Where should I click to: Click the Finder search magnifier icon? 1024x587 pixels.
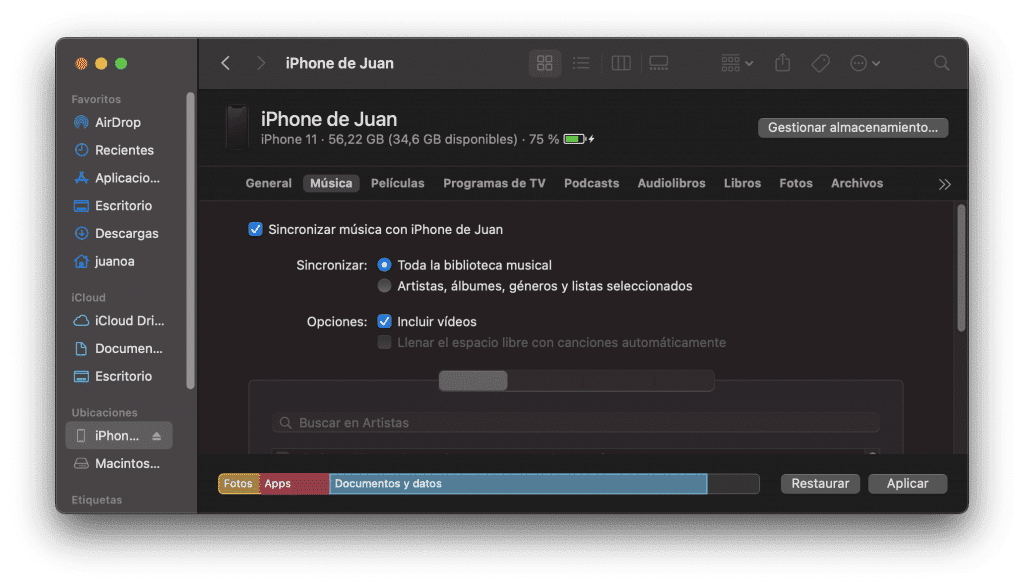tap(941, 63)
